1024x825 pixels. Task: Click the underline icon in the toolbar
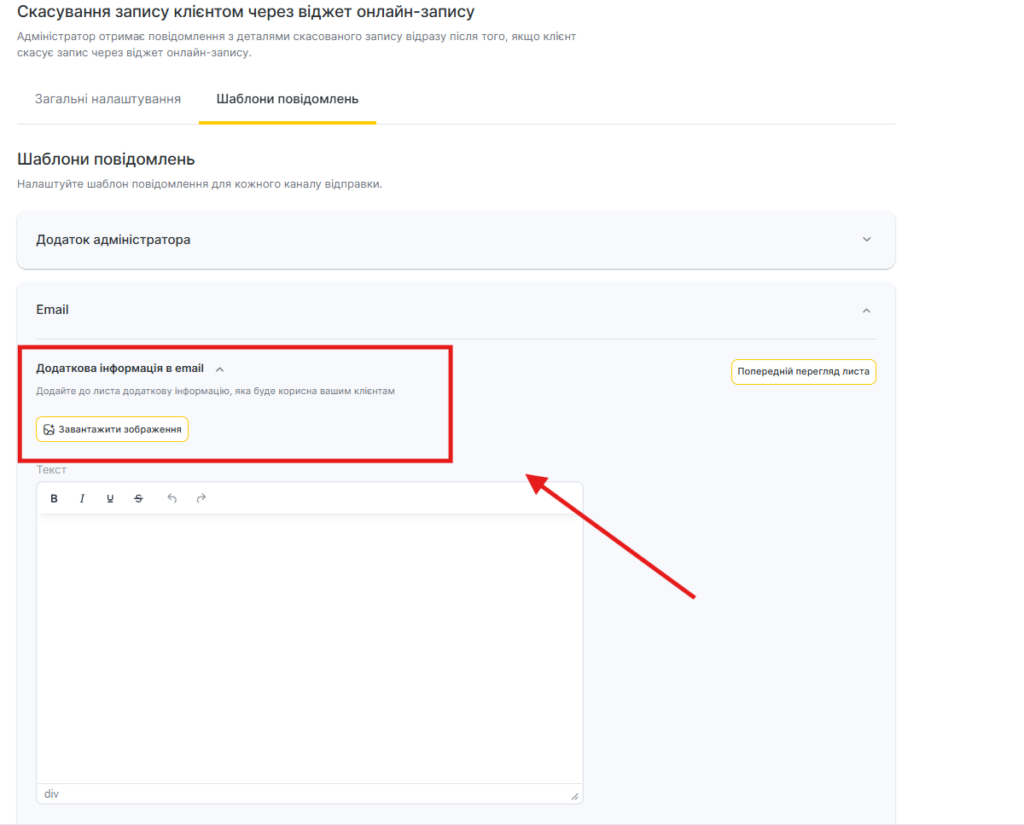[x=110, y=498]
